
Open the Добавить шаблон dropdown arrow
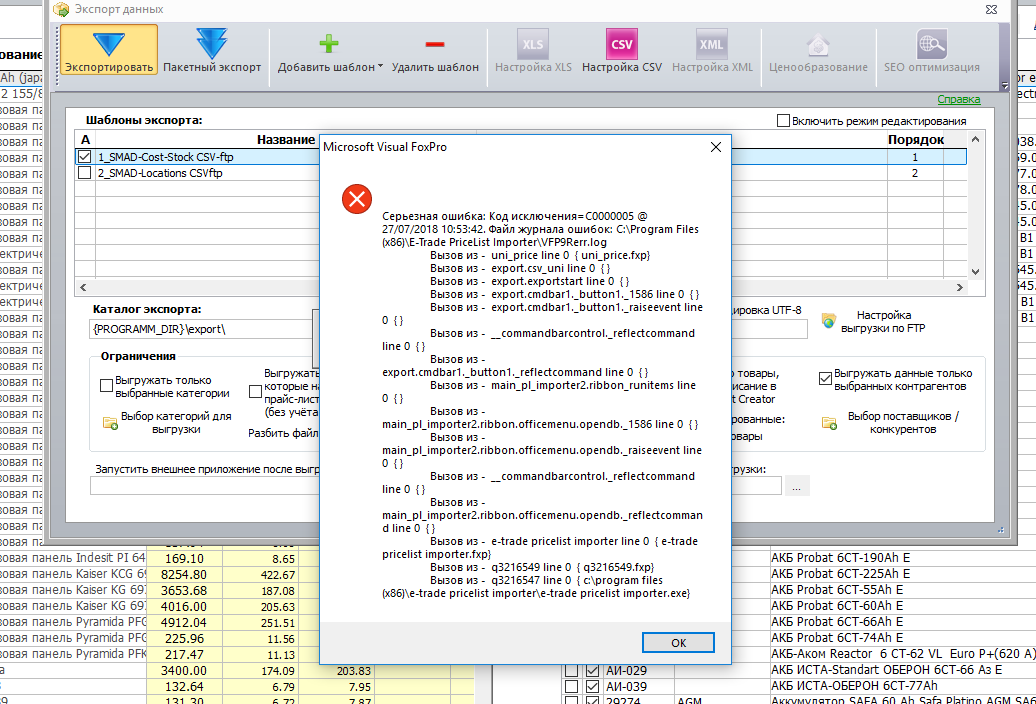click(381, 67)
